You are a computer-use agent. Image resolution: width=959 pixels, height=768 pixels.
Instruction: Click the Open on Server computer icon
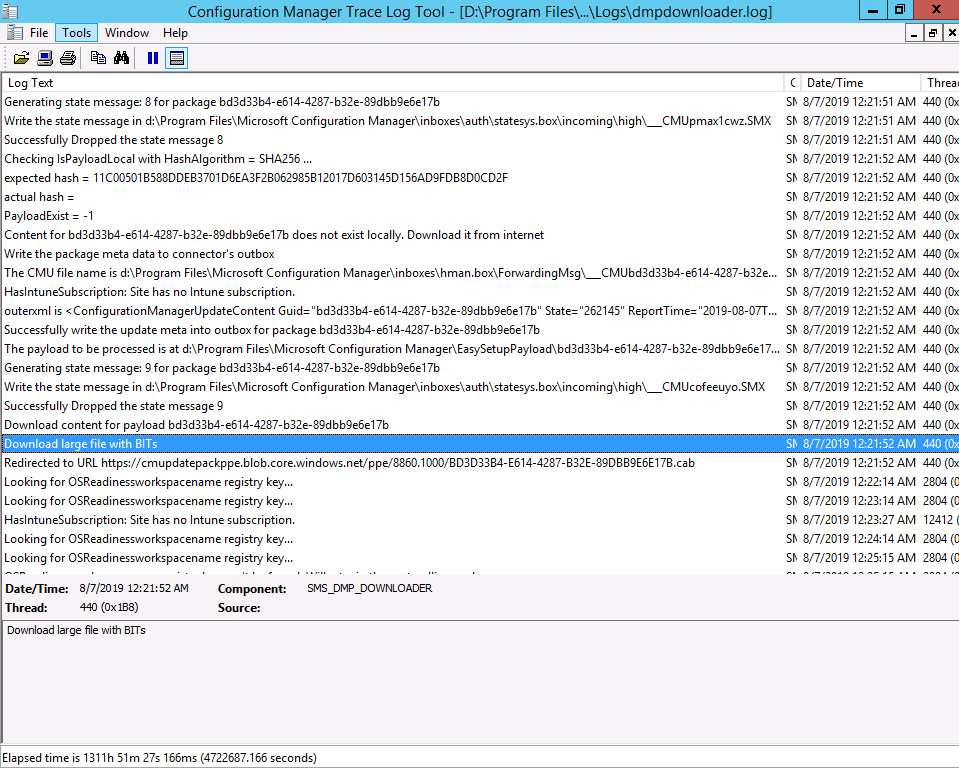[45, 58]
